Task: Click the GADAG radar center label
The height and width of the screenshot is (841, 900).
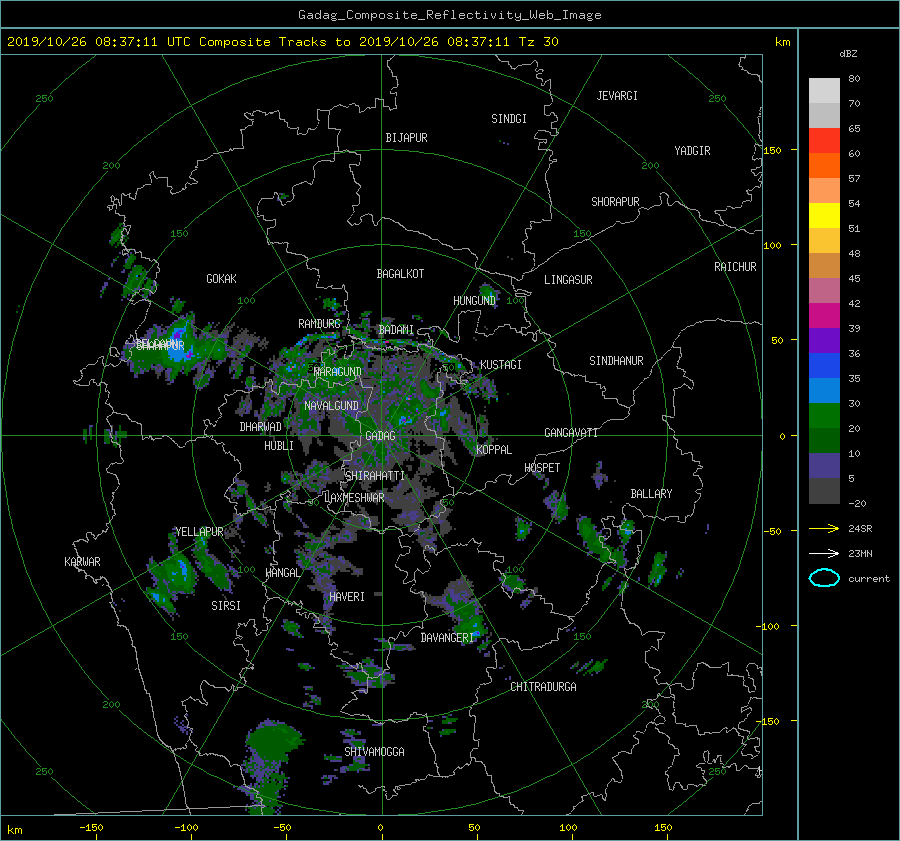Action: pos(380,436)
